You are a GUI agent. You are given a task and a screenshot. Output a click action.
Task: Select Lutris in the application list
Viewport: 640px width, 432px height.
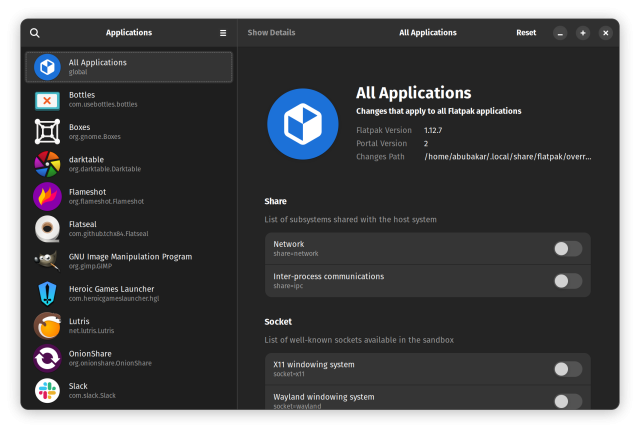pyautogui.click(x=129, y=325)
